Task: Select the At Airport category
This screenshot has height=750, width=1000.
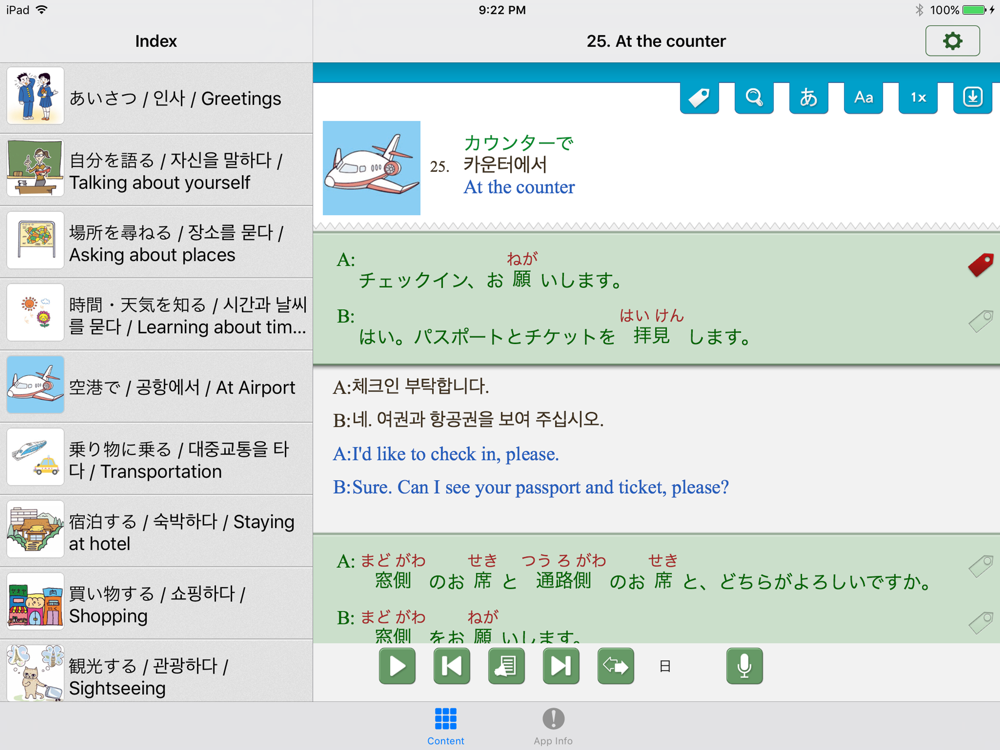Action: [156, 386]
